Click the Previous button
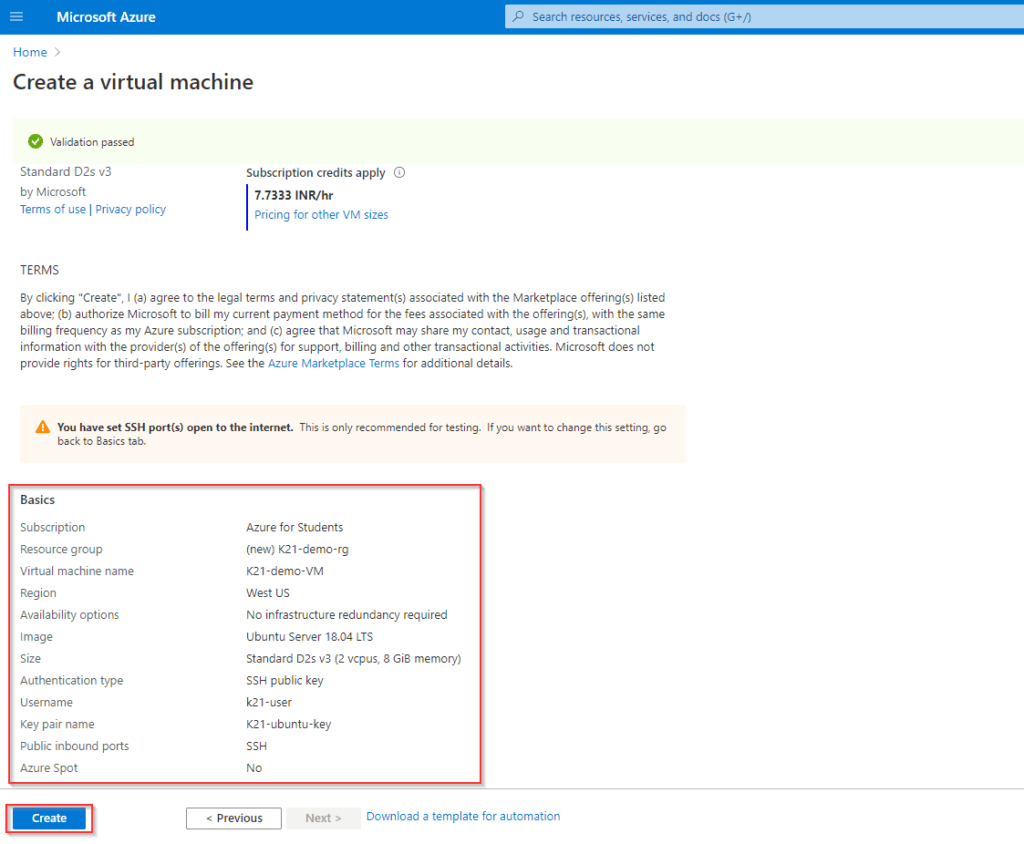Image resolution: width=1024 pixels, height=844 pixels. coord(233,818)
